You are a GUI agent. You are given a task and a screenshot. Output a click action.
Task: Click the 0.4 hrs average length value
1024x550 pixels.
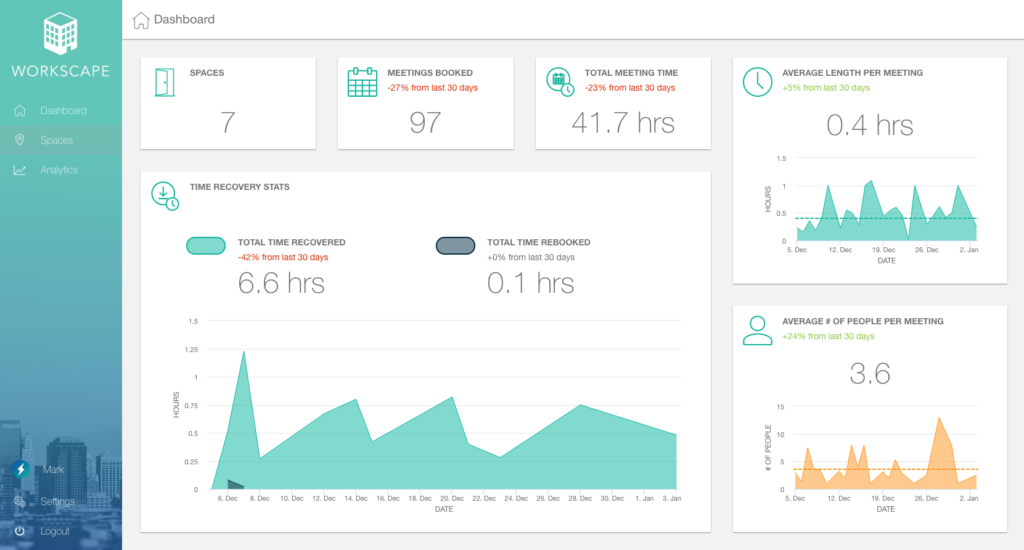point(870,125)
